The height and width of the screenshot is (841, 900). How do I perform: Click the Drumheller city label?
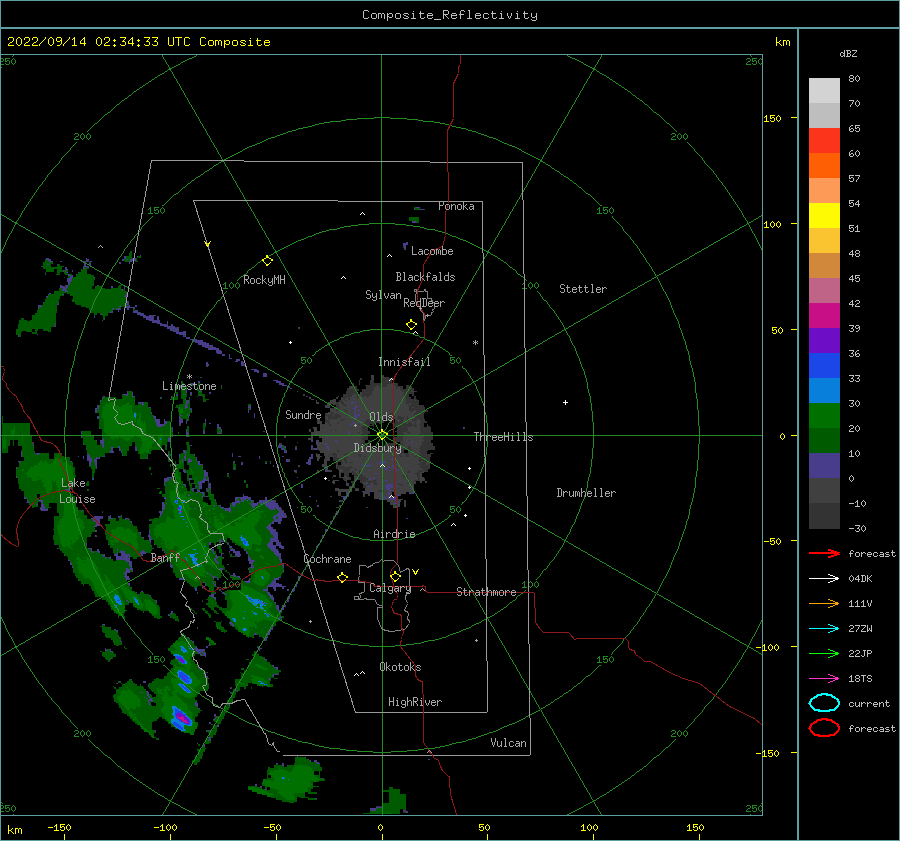pyautogui.click(x=586, y=493)
